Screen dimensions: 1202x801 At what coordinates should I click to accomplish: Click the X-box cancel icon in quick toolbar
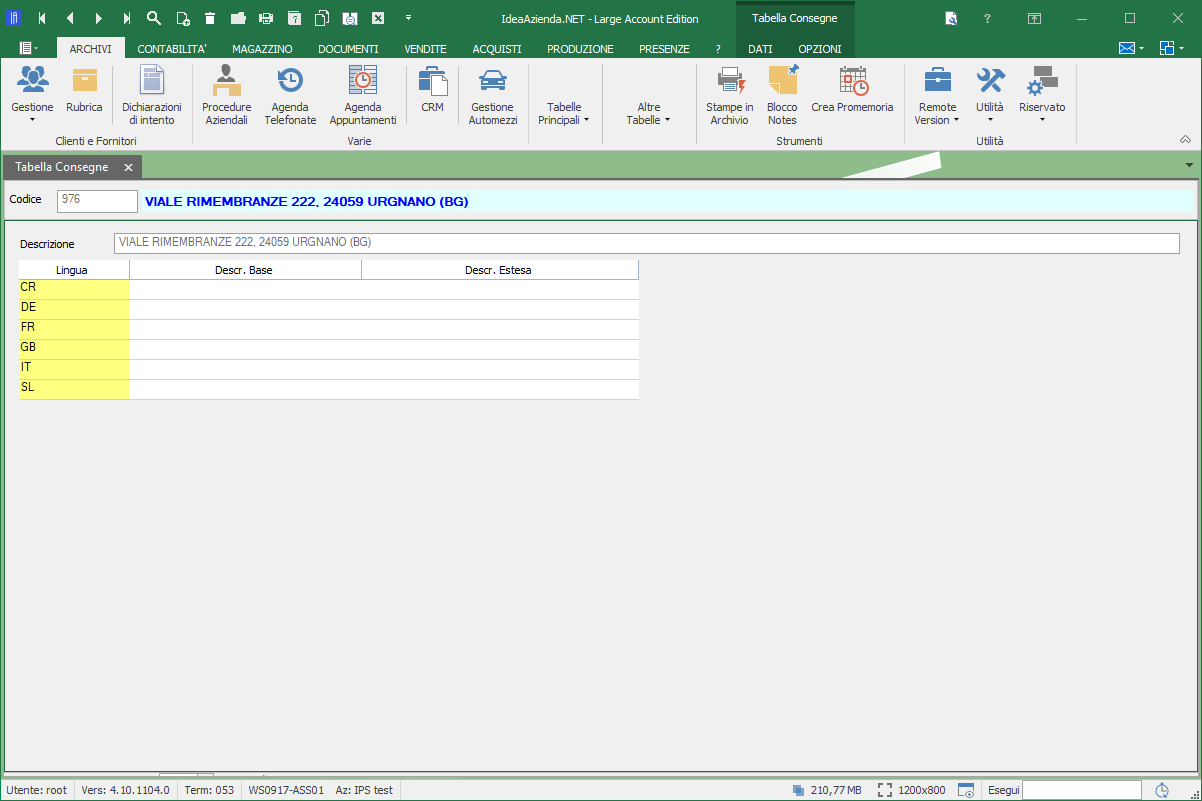pos(378,18)
